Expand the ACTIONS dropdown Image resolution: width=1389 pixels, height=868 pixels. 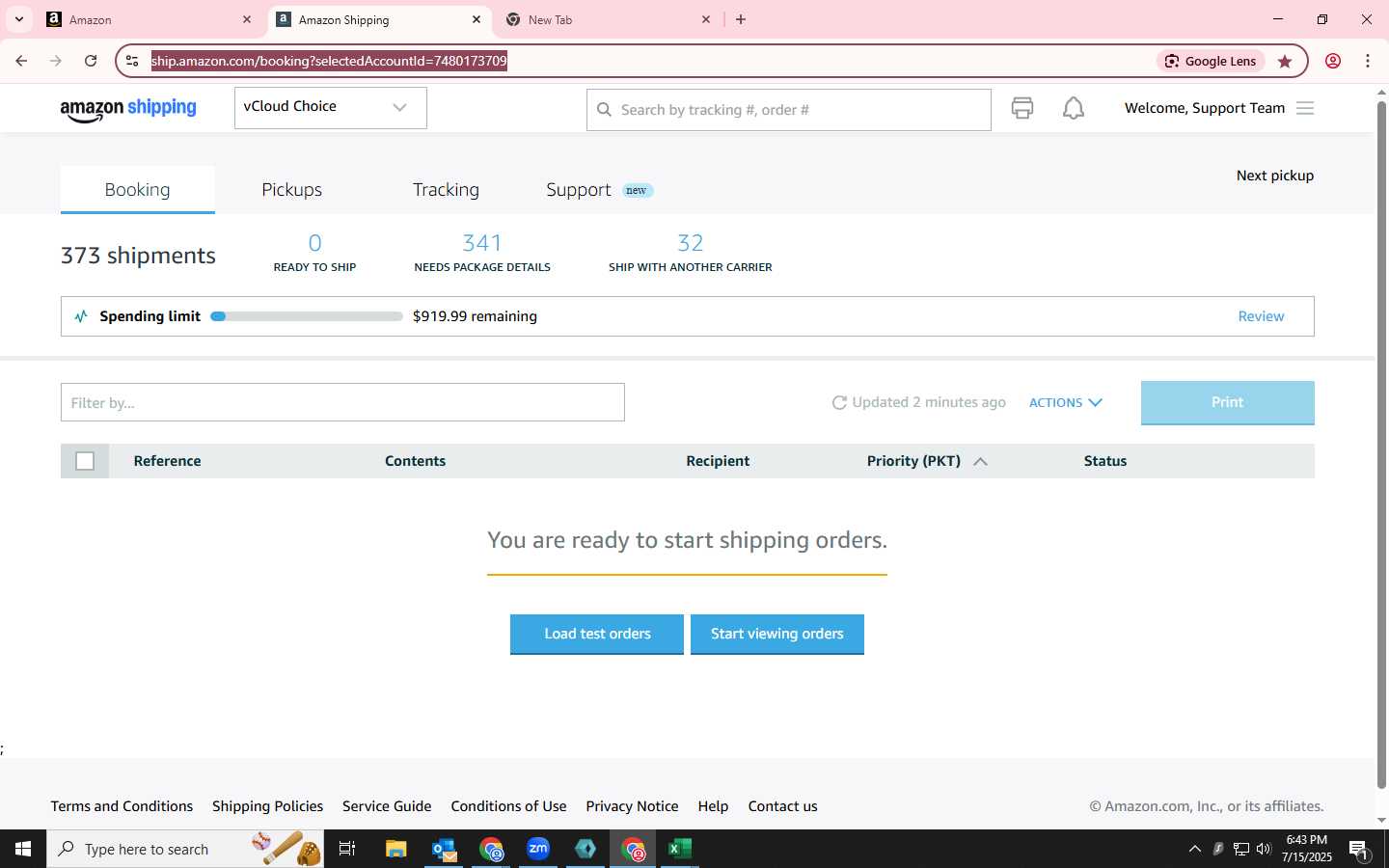[1066, 402]
